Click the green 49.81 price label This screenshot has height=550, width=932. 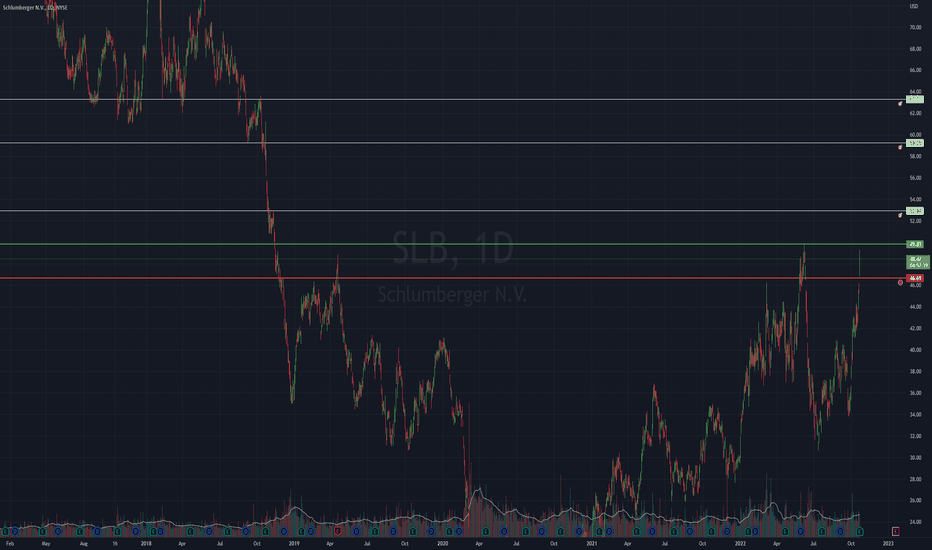click(x=914, y=244)
